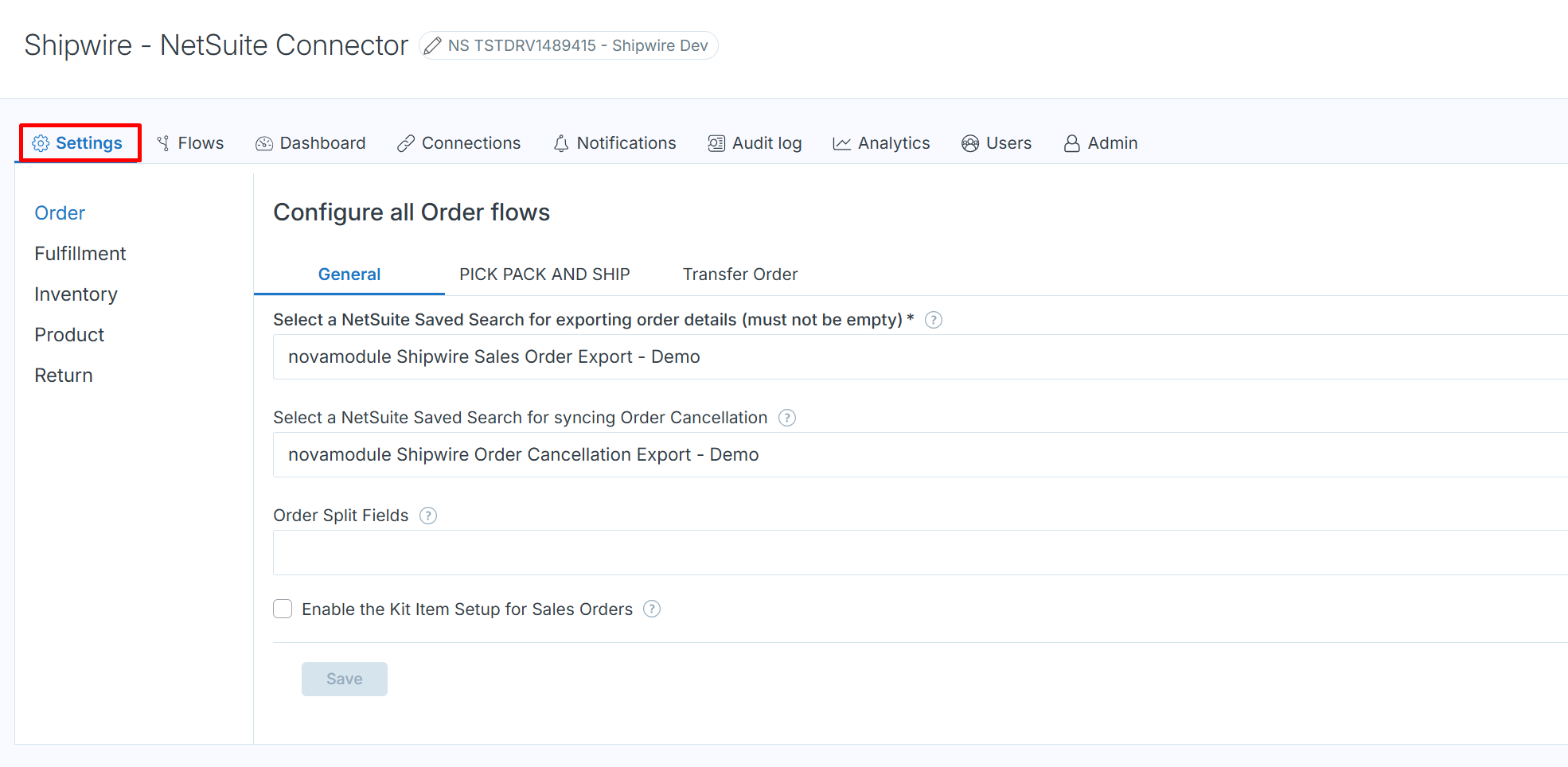
Task: Select Fulfillment in the left sidebar
Action: coord(80,254)
